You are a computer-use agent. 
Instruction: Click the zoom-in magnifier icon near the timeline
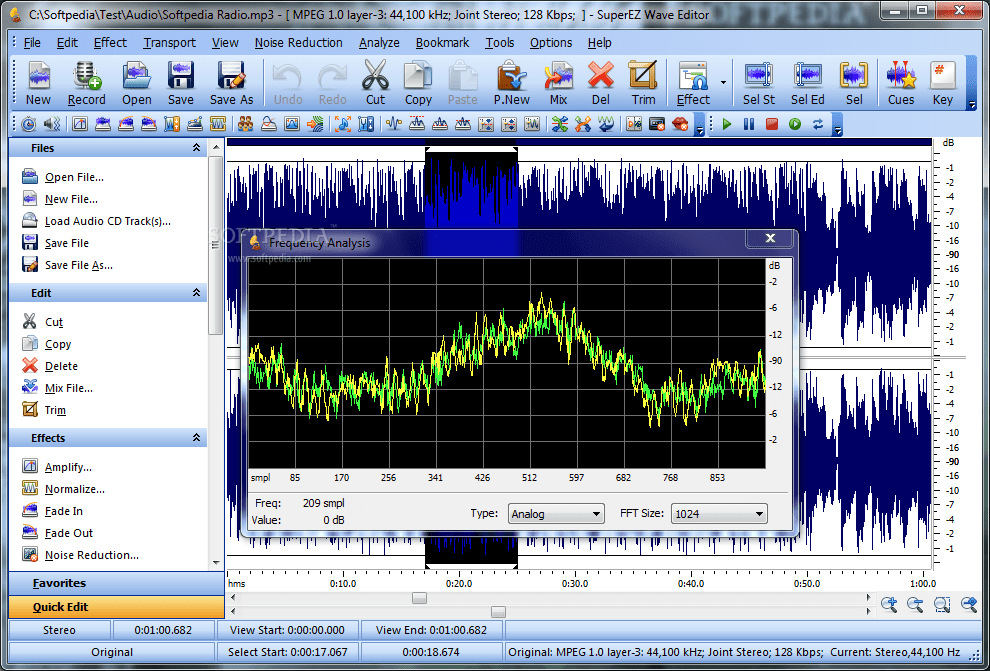pyautogui.click(x=888, y=604)
